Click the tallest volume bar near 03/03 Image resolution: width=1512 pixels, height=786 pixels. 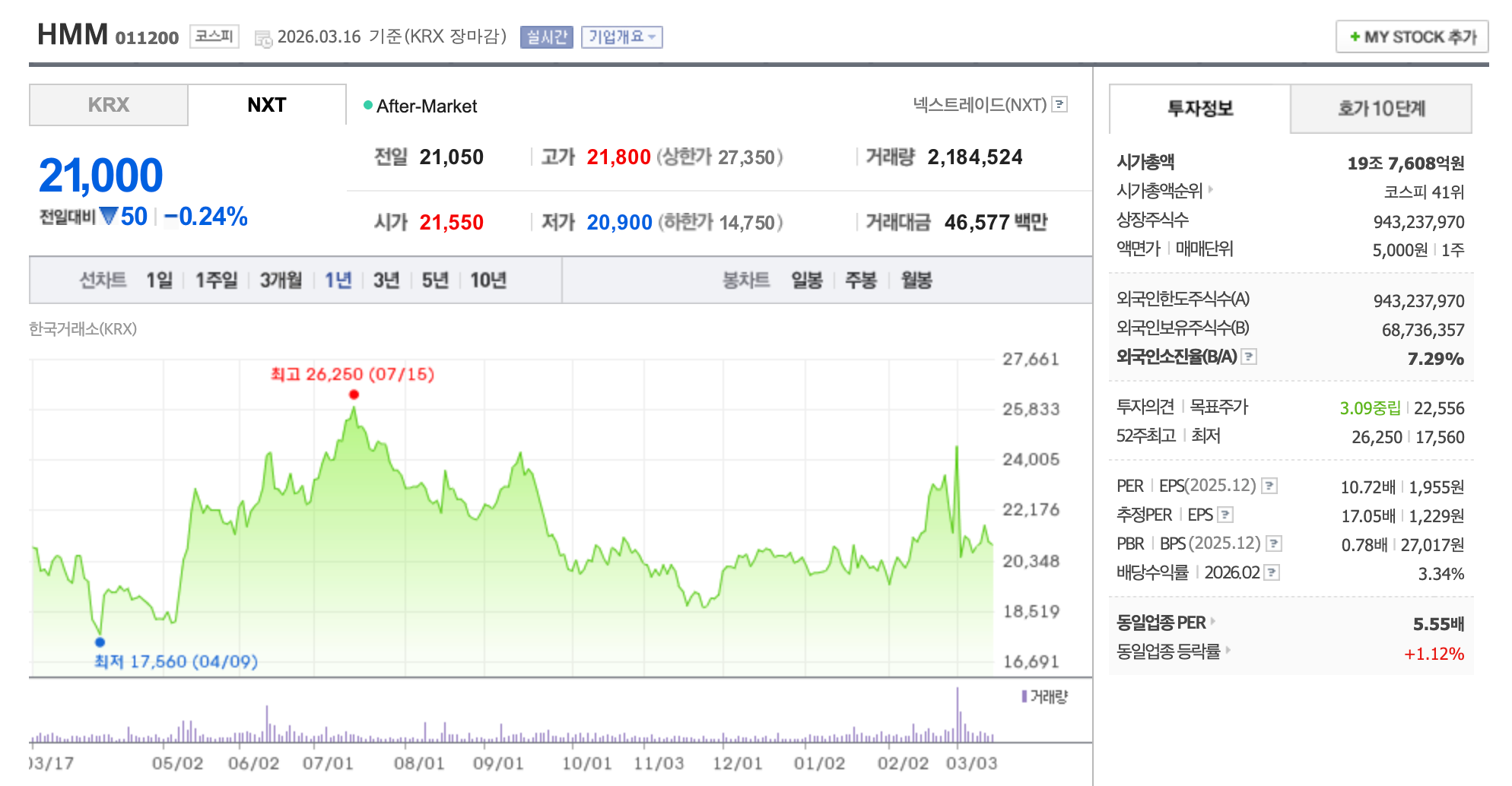tap(958, 715)
